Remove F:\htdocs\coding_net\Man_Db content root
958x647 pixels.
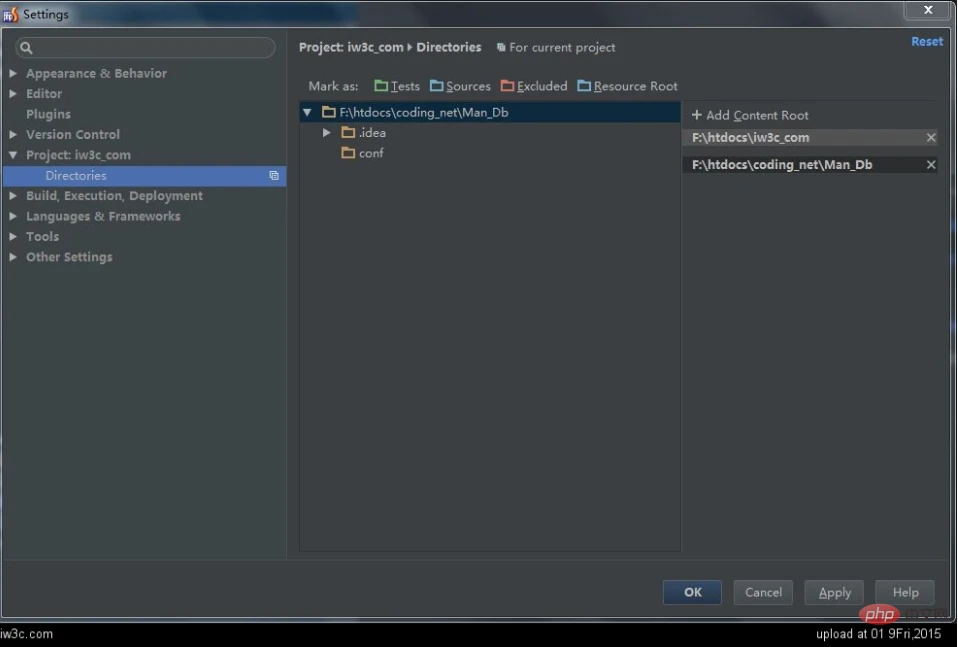[x=931, y=165]
